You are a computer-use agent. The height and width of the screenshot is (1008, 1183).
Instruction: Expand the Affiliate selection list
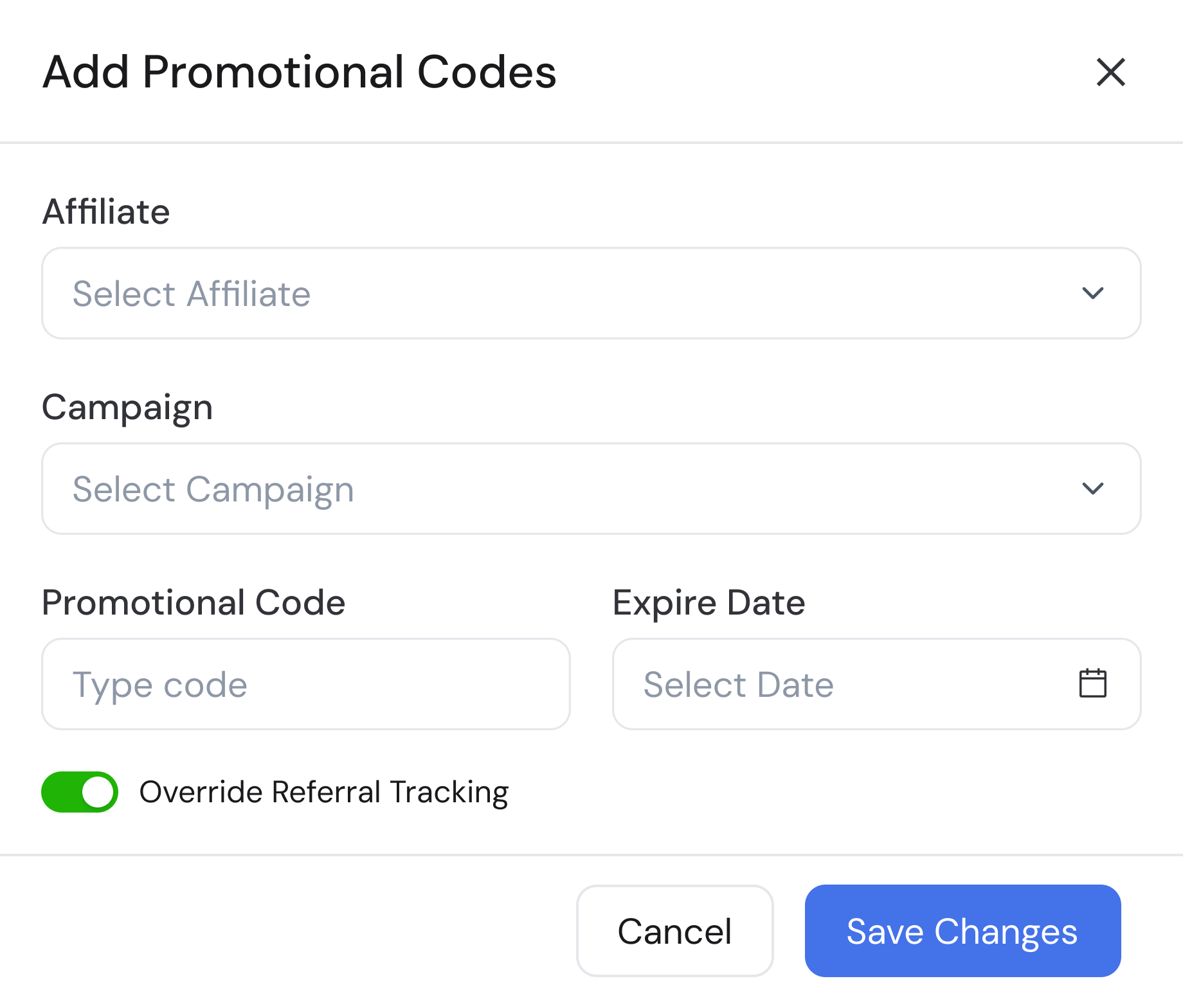(x=590, y=294)
